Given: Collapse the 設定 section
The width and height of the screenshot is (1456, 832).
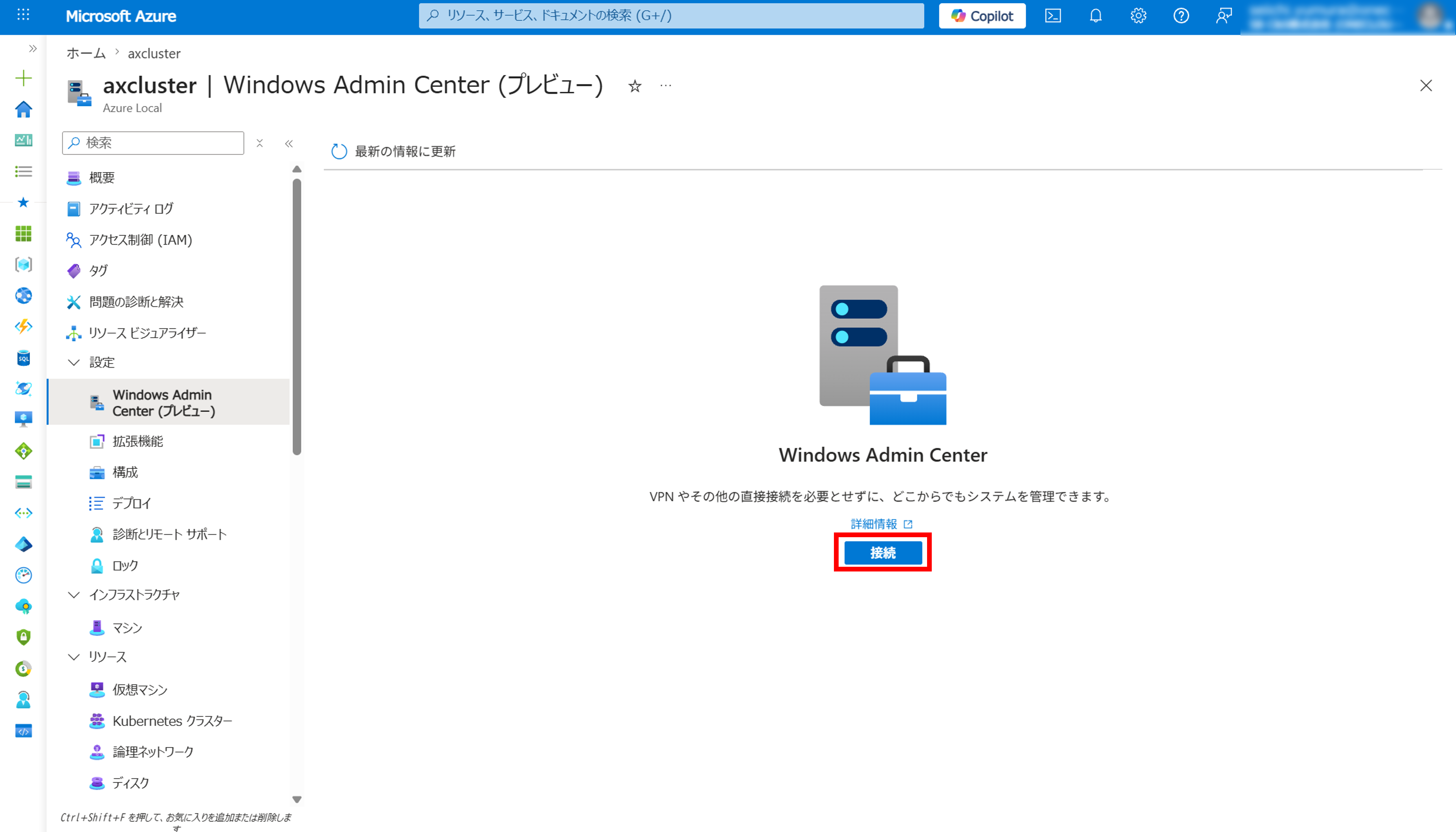Looking at the screenshot, I should pos(74,362).
